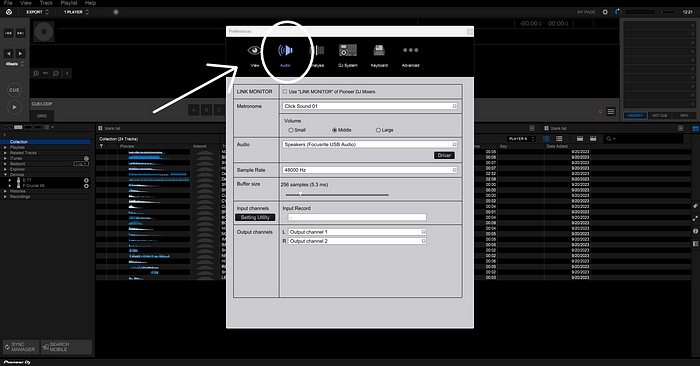Open the 48000 Hz sample rate dropdown
Image resolution: width=700 pixels, height=366 pixels.
point(370,170)
